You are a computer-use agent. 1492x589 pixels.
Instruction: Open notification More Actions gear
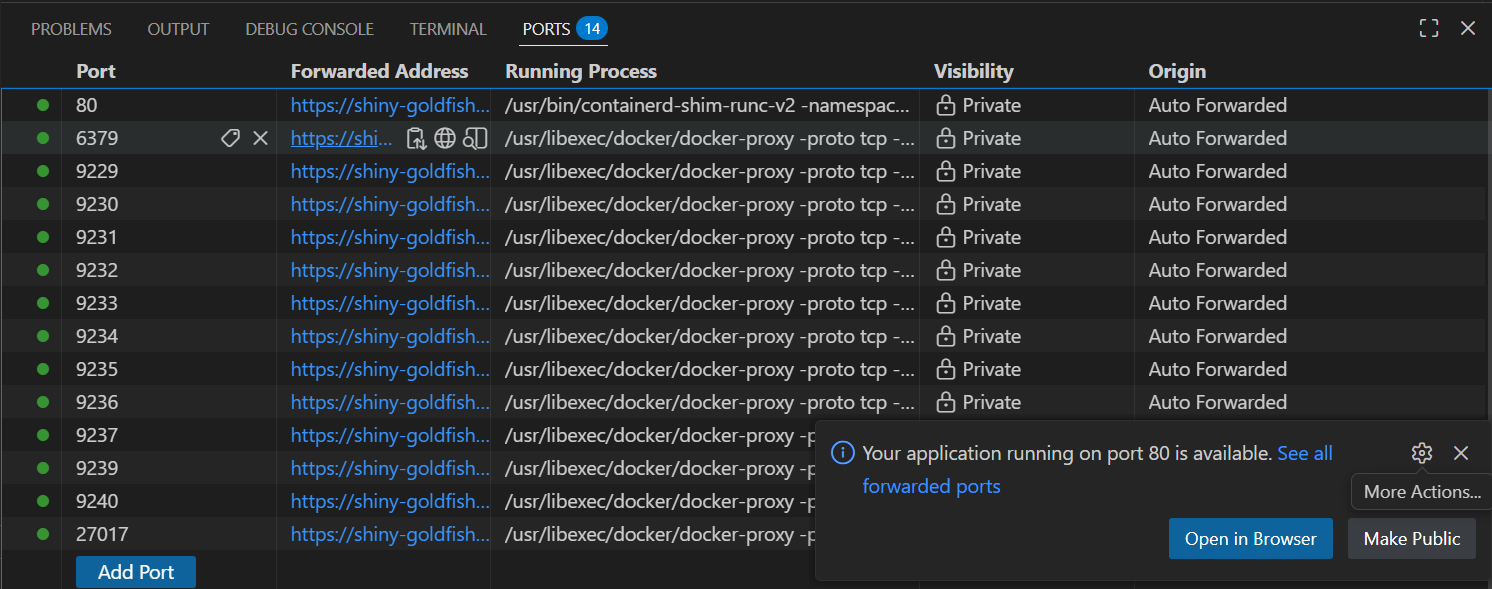pyautogui.click(x=1421, y=453)
